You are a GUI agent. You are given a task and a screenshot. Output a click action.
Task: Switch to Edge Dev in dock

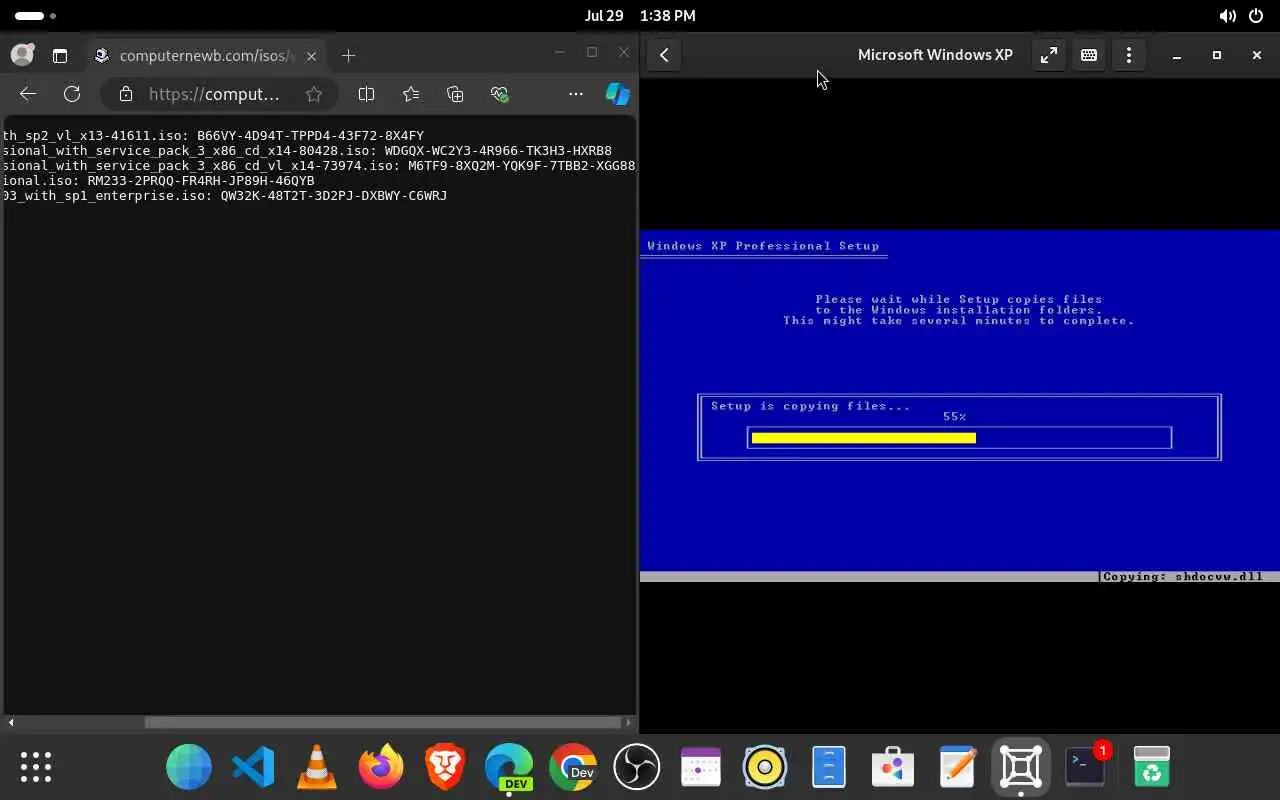(x=509, y=767)
